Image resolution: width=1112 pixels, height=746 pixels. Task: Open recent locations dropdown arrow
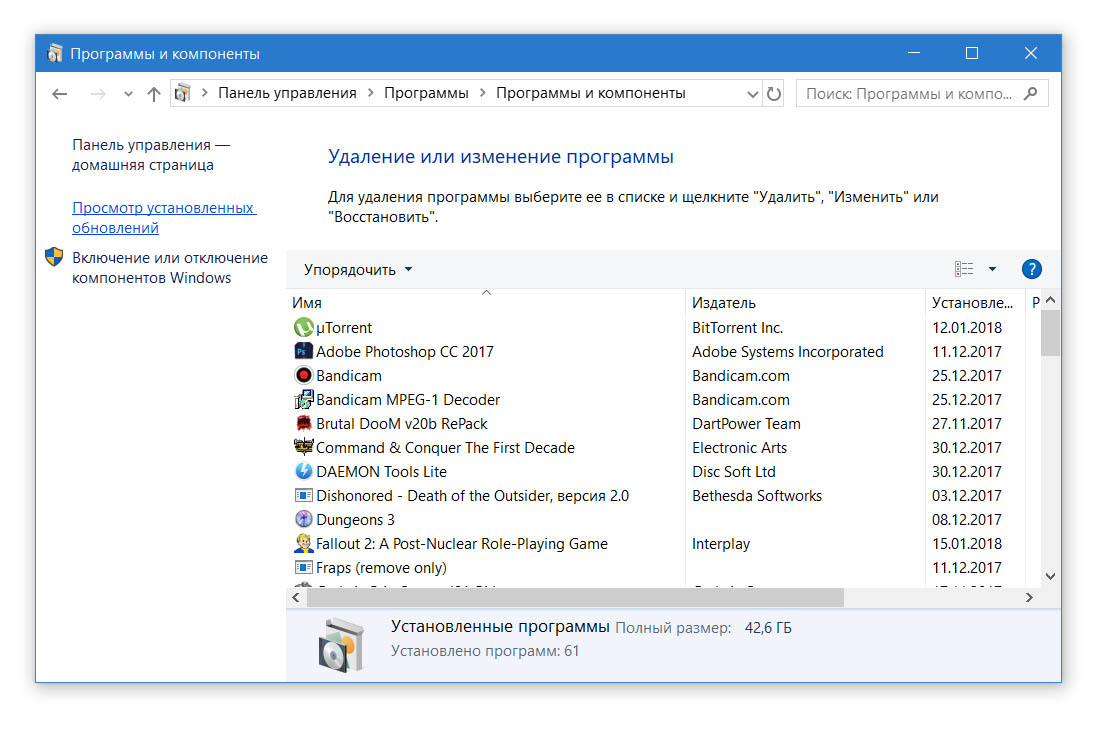(x=128, y=94)
